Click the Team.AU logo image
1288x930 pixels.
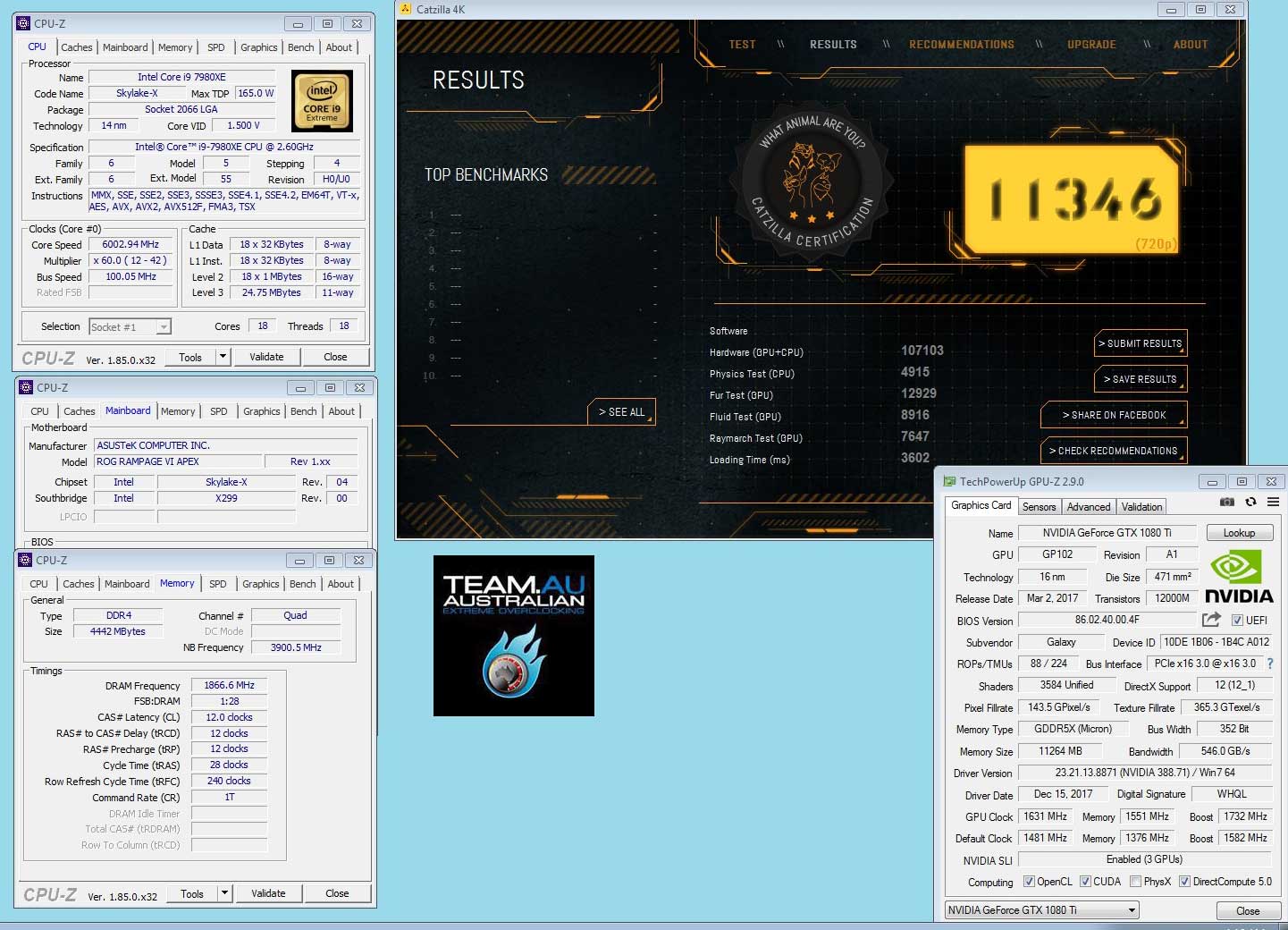click(x=514, y=636)
